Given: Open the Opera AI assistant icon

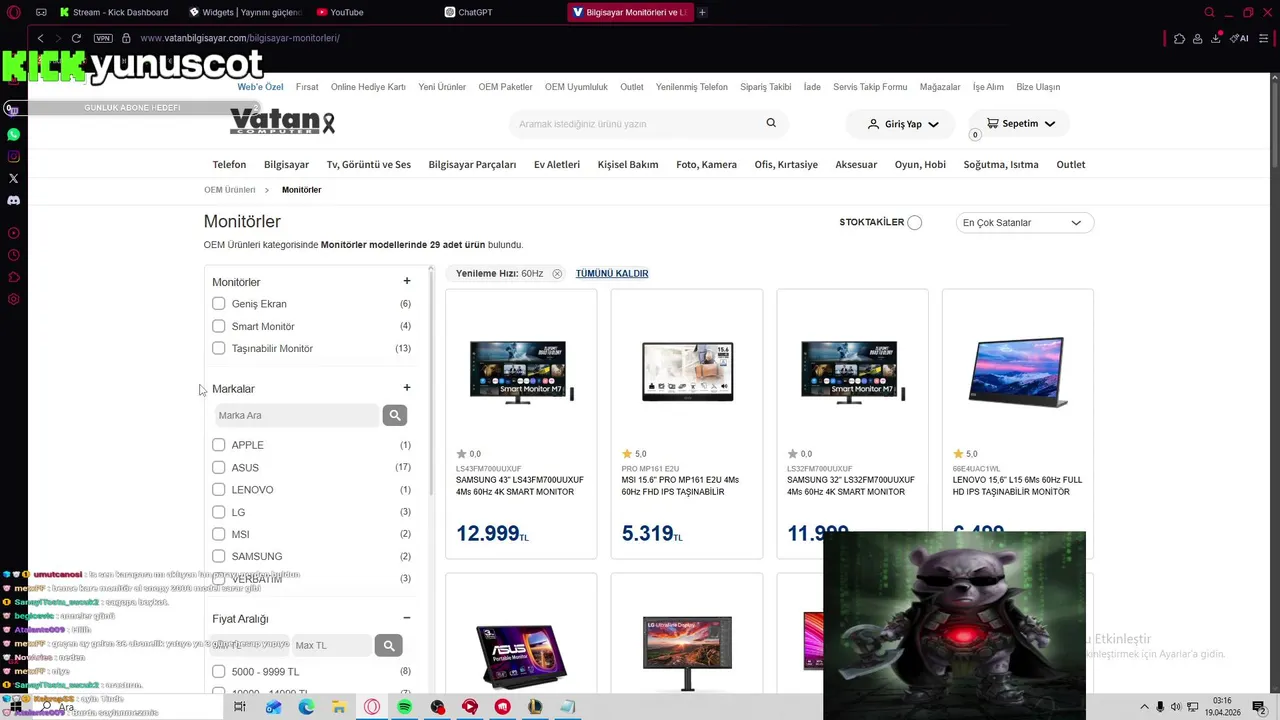Looking at the screenshot, I should click(1240, 38).
